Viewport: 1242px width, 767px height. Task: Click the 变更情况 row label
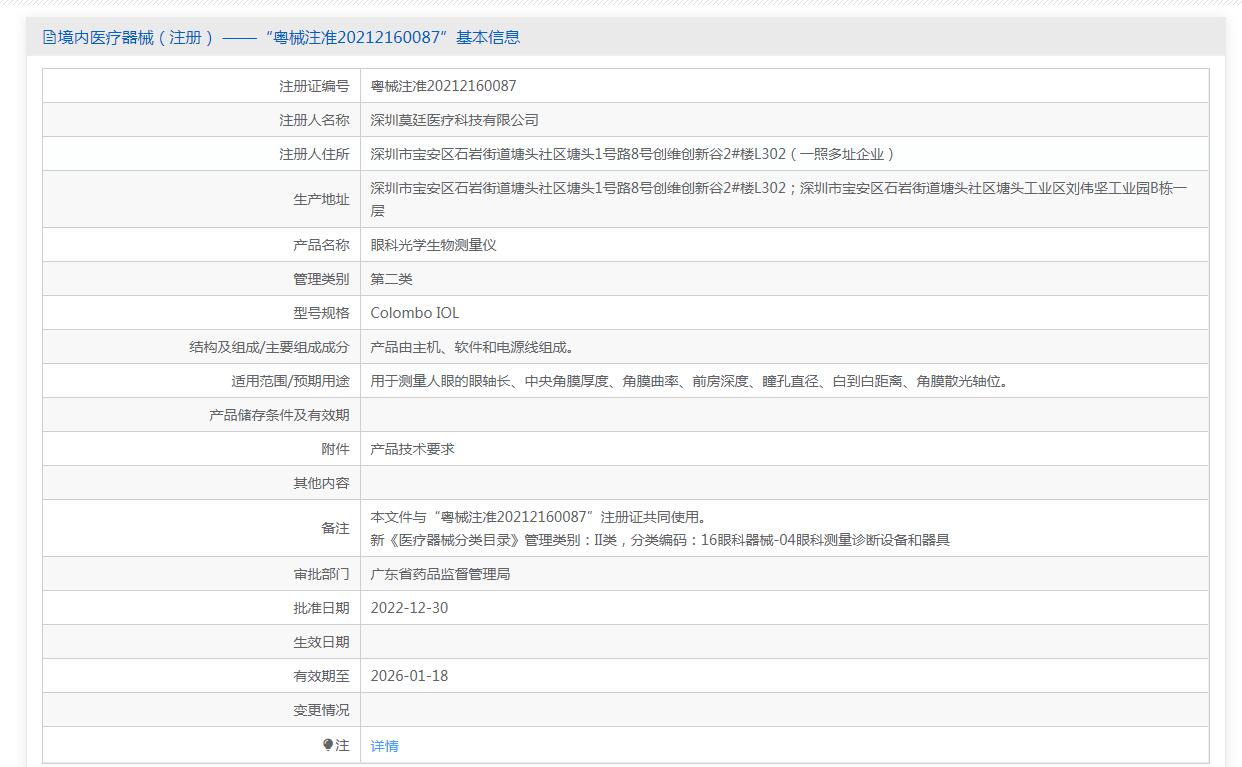coord(321,710)
